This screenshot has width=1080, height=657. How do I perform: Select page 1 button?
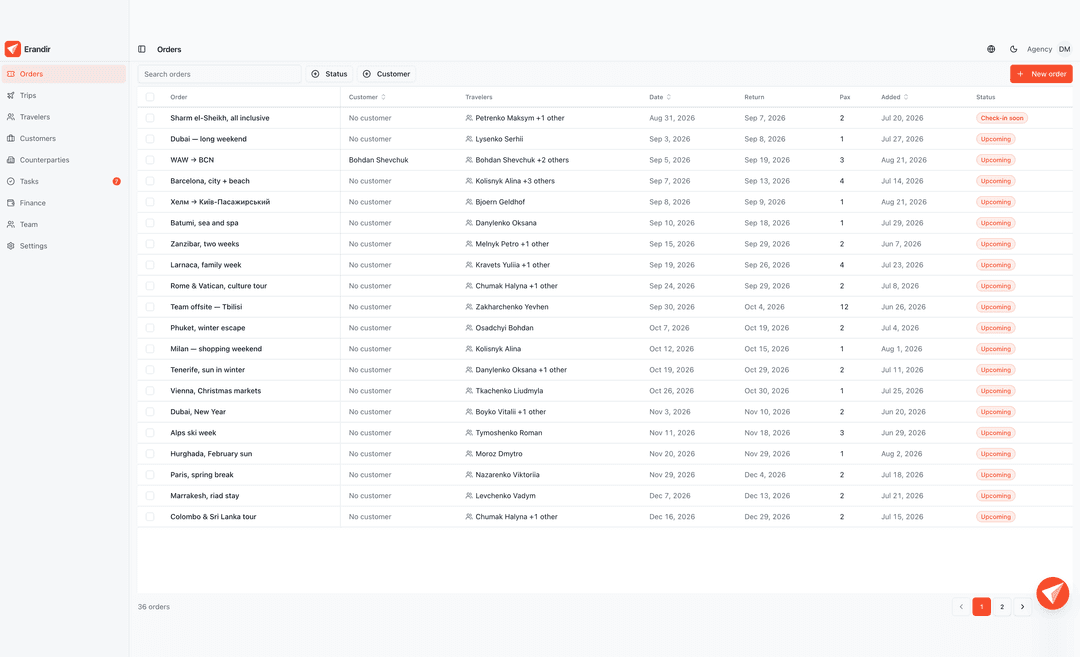pyautogui.click(x=982, y=607)
